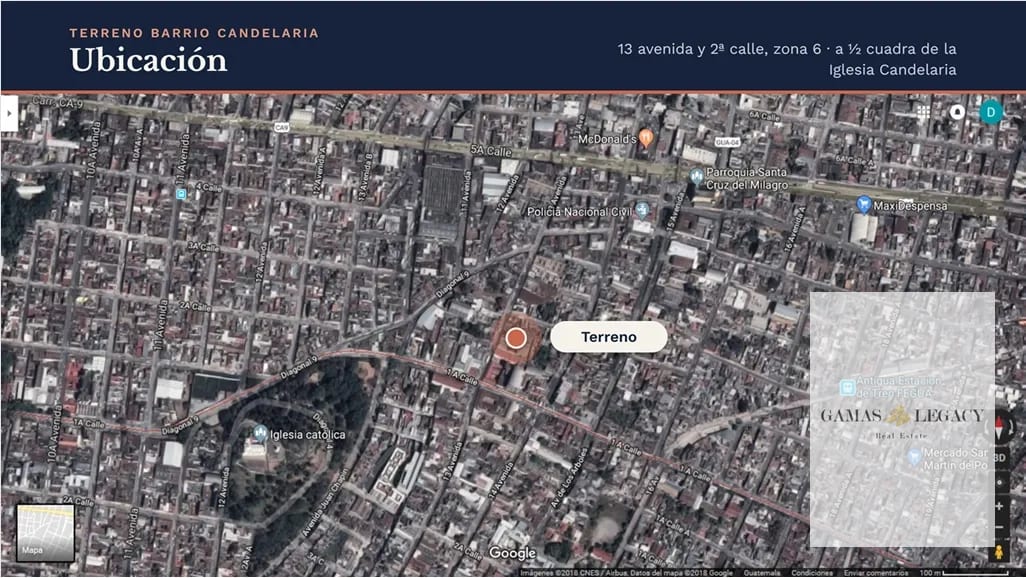
Task: Select the Parroquia Santa Cruz del Milagro marker
Action: coord(697,175)
